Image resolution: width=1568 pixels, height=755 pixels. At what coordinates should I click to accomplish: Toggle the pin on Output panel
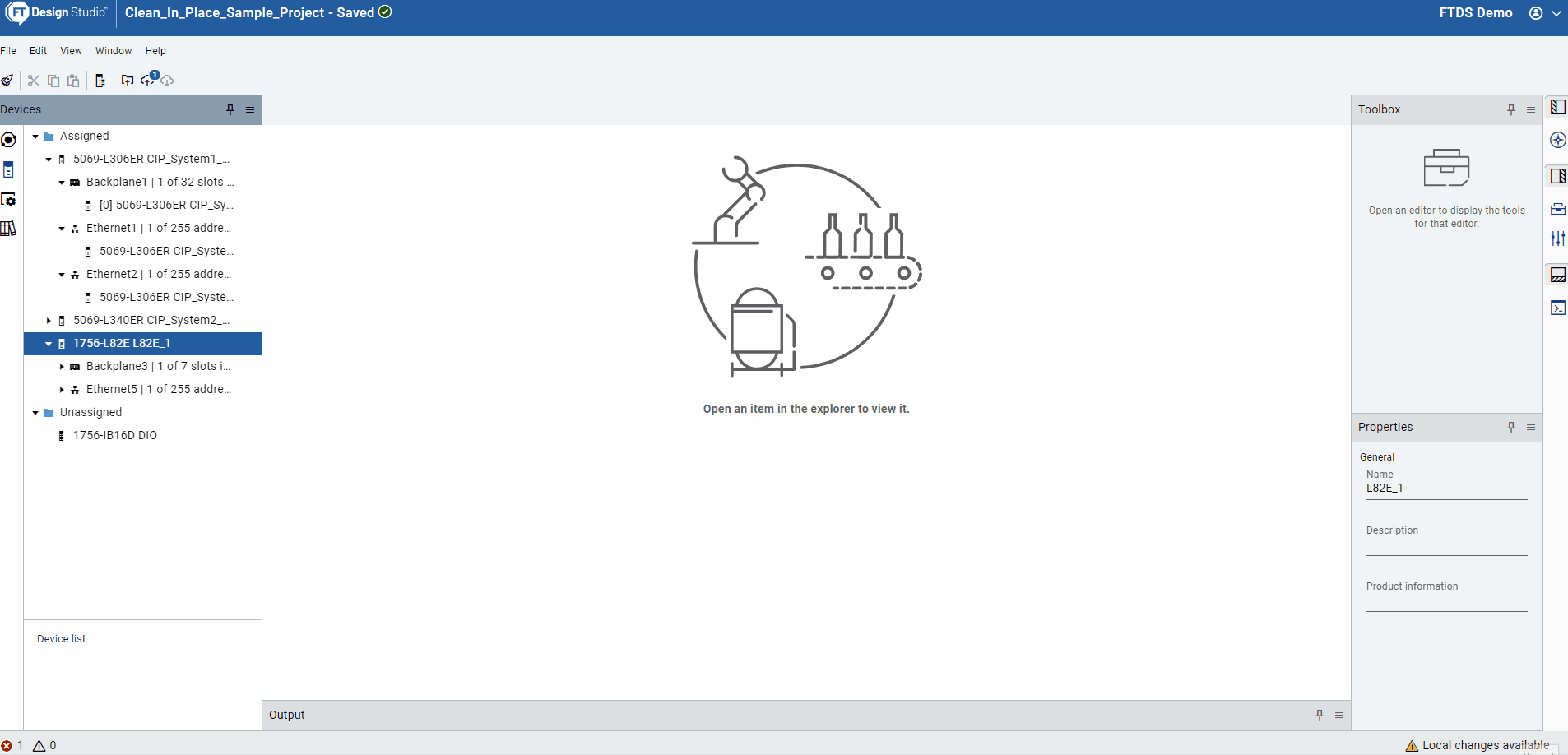(1320, 715)
